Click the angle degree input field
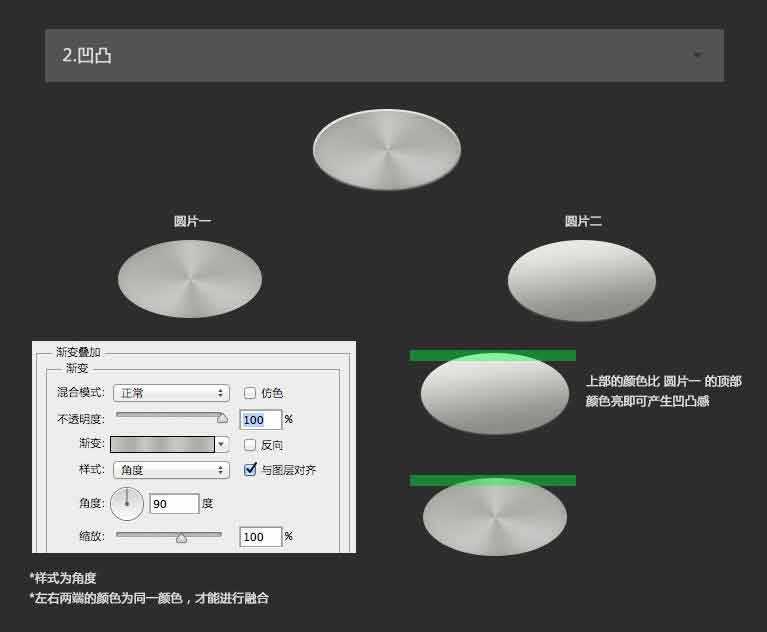This screenshot has height=632, width=767. point(173,504)
